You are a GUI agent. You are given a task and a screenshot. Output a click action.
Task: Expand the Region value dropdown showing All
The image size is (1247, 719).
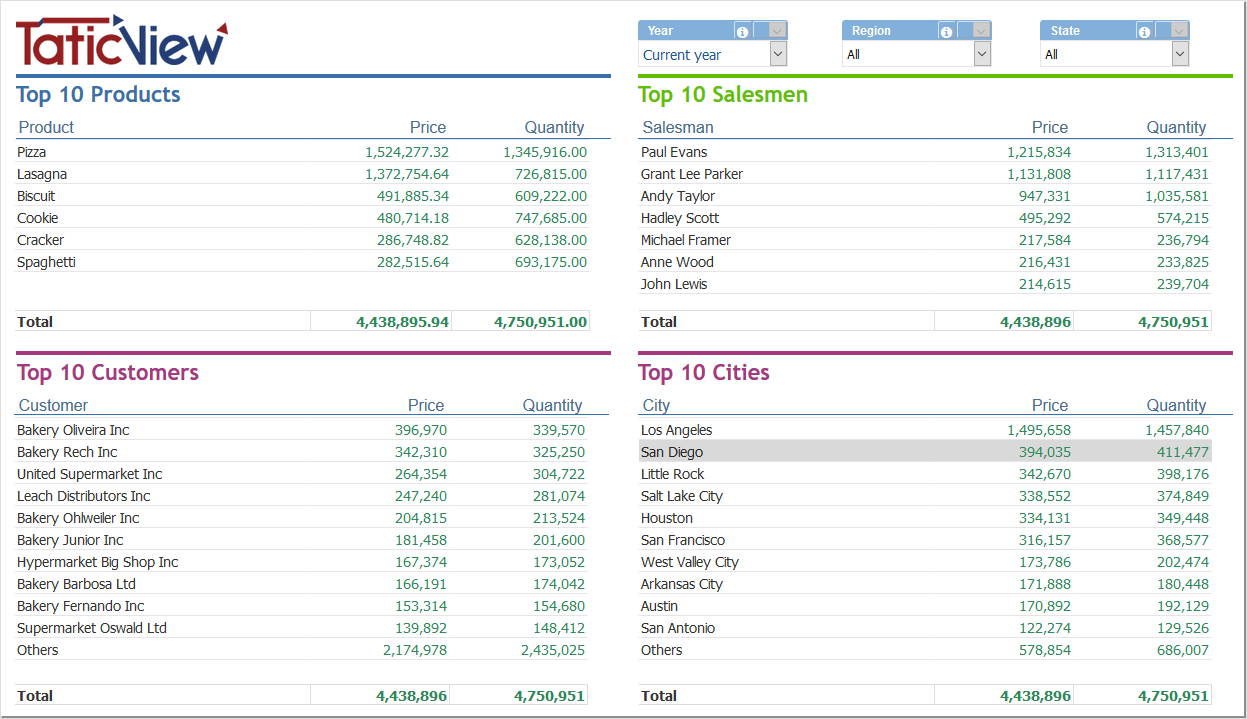click(x=982, y=55)
